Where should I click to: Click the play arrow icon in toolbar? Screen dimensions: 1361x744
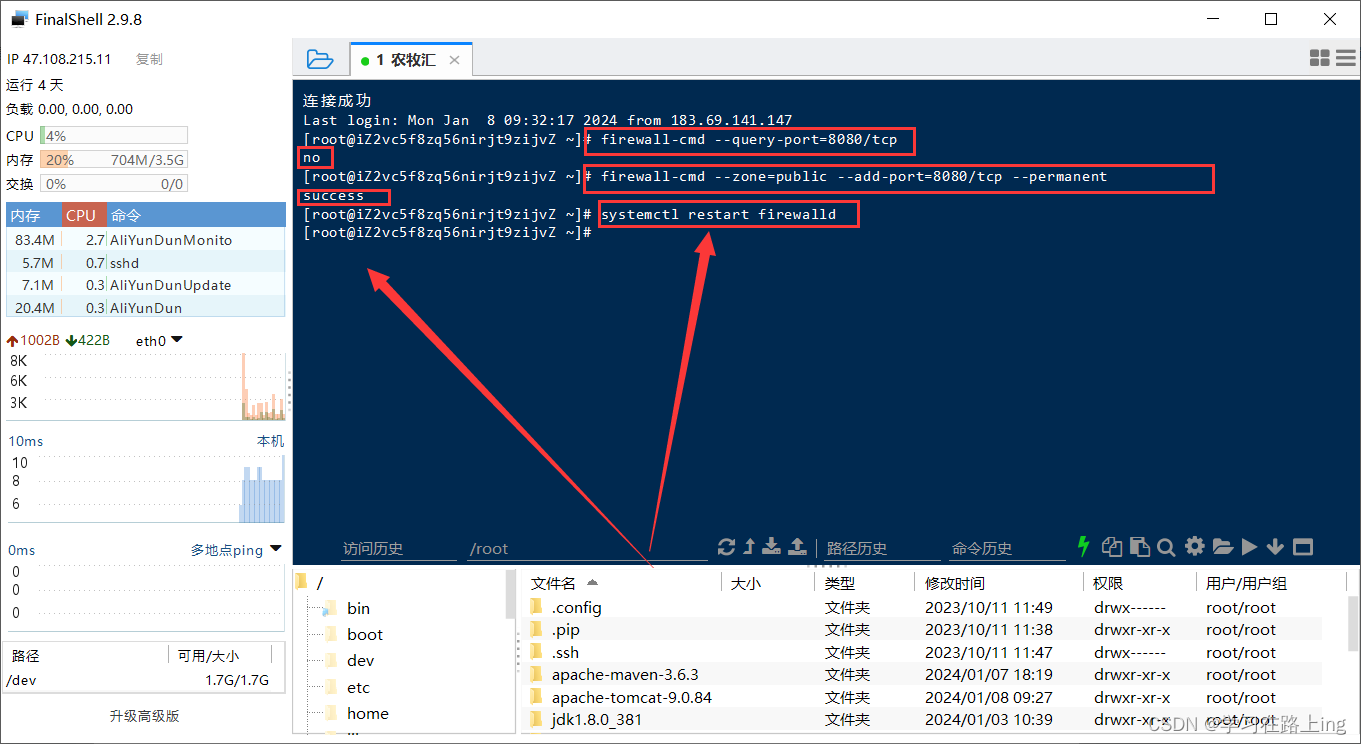coord(1249,546)
